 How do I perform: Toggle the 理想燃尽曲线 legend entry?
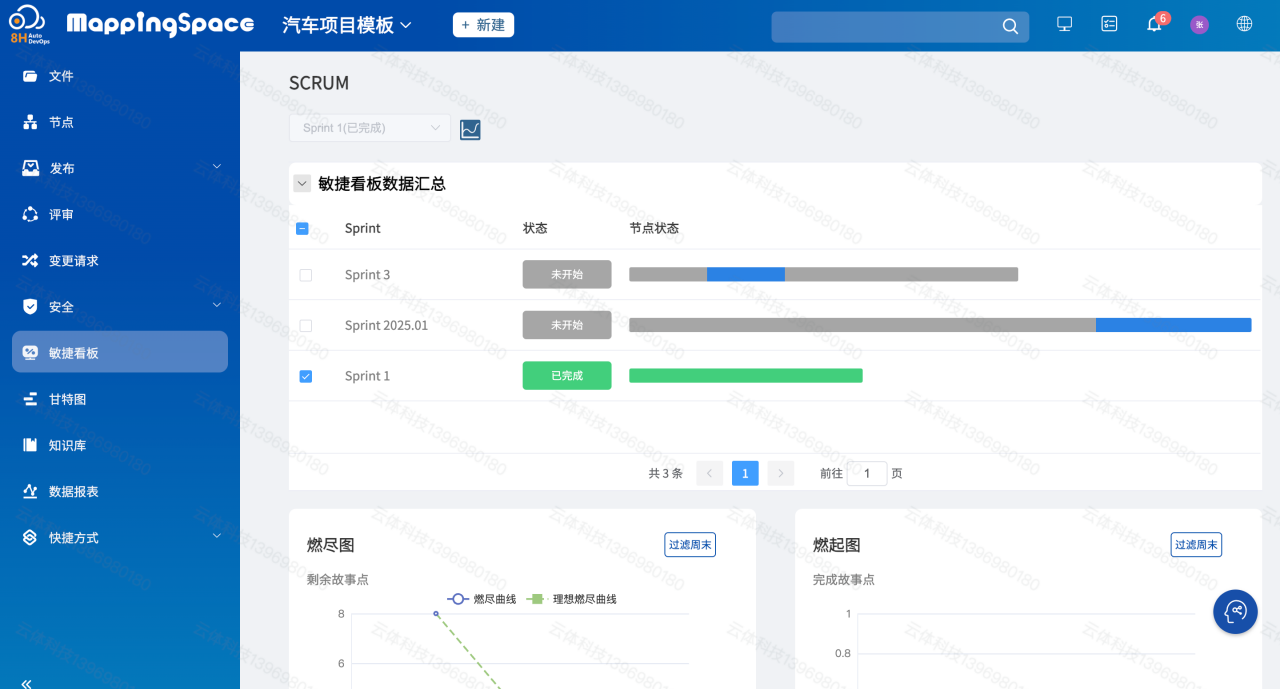(x=572, y=599)
